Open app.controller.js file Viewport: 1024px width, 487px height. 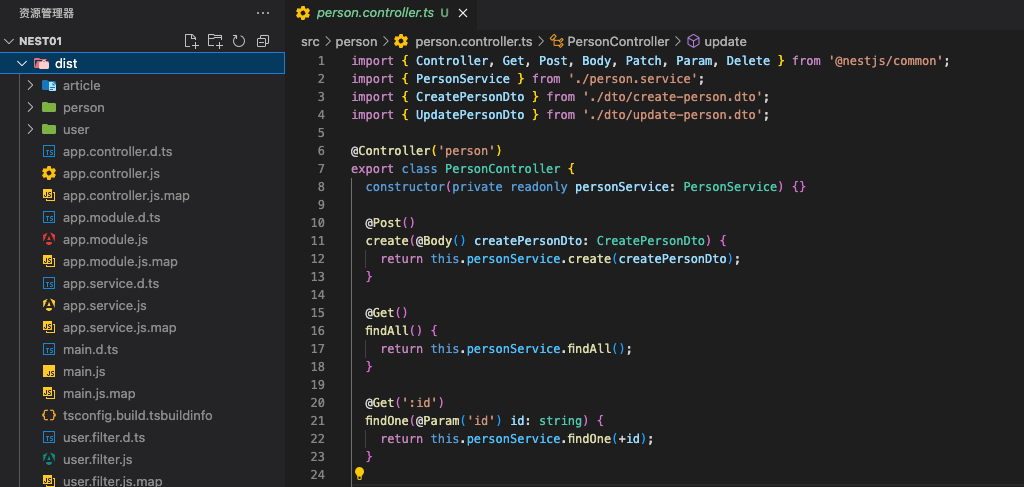tap(112, 174)
